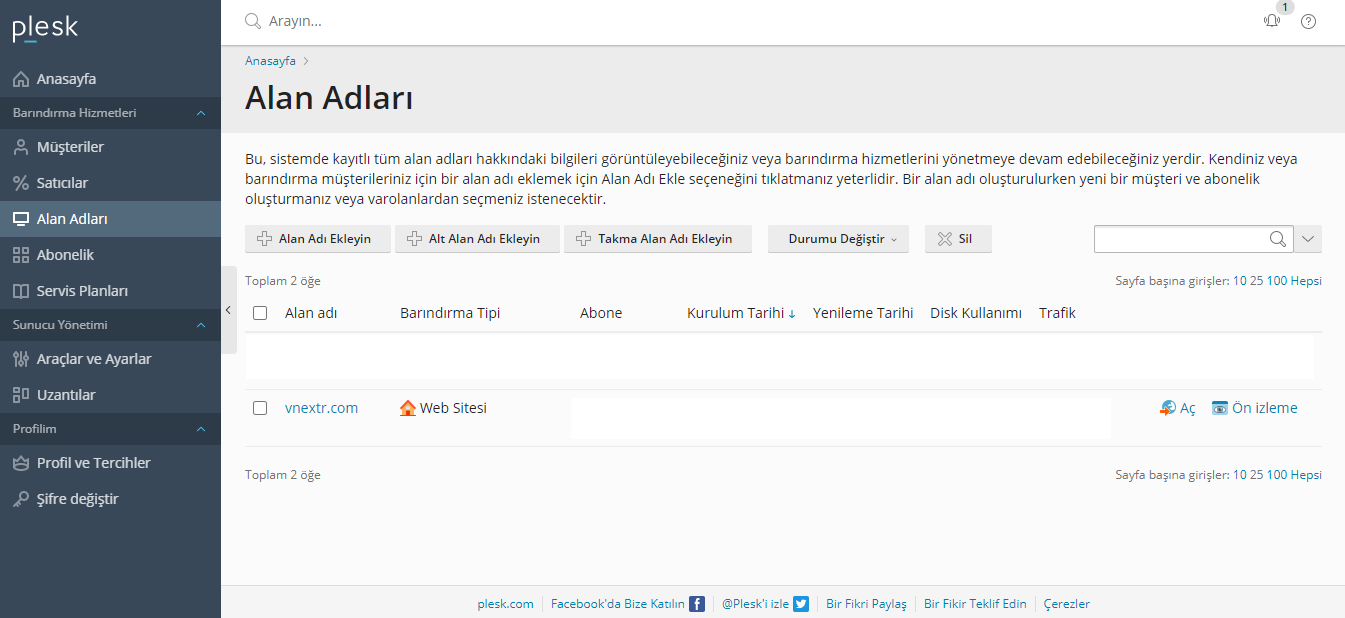Click the Twitter icon in footer
This screenshot has height=618, width=1345.
(801, 604)
